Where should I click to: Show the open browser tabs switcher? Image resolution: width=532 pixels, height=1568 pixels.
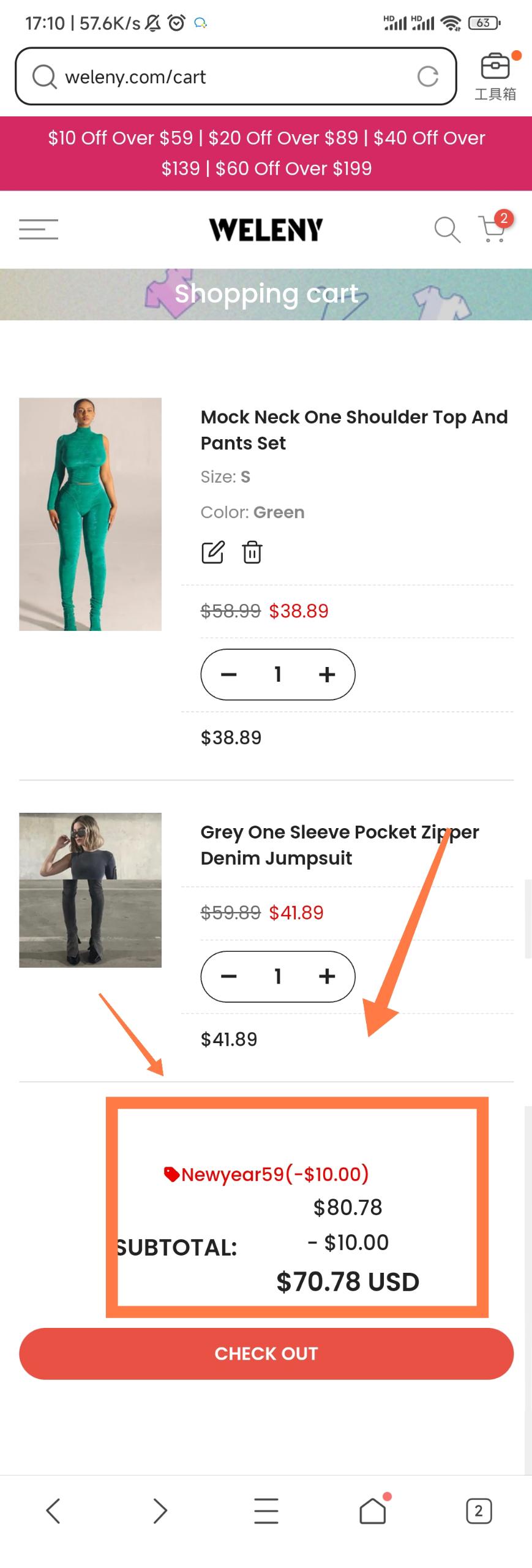(x=479, y=1510)
